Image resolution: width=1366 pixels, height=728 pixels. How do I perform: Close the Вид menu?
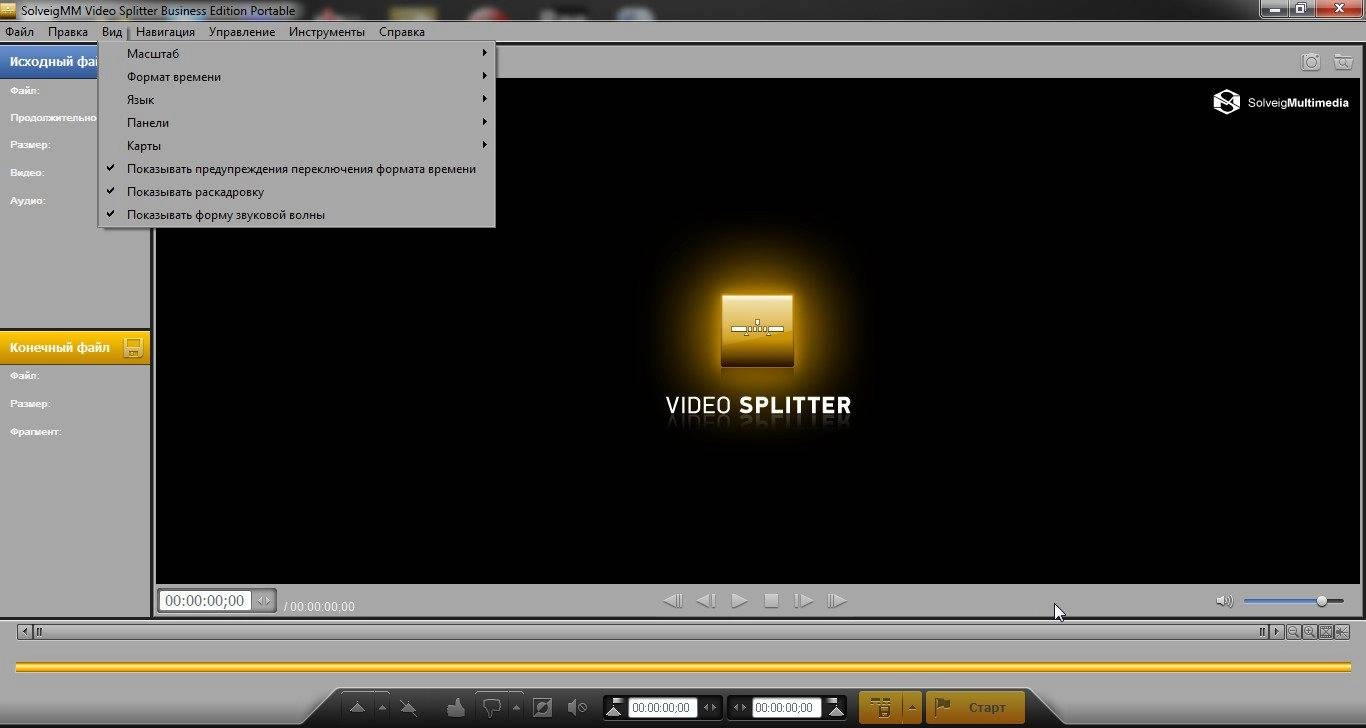(x=111, y=32)
